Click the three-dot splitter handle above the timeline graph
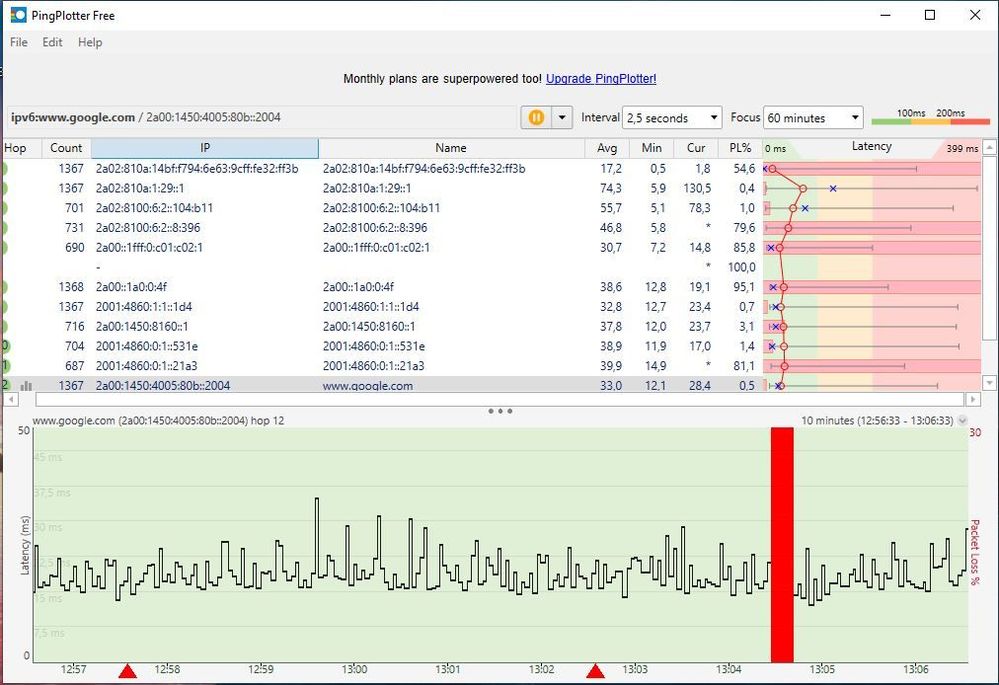999x685 pixels. click(x=500, y=411)
